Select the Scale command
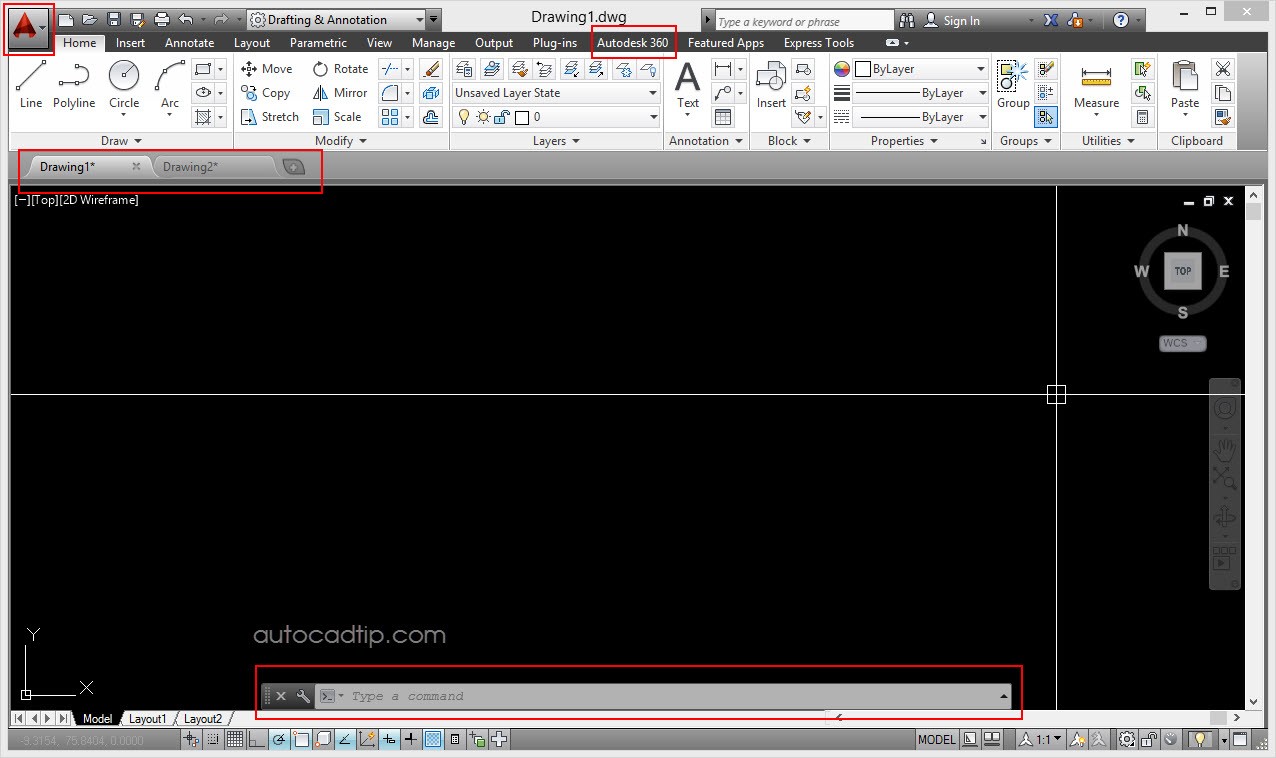The width and height of the screenshot is (1276, 758). point(337,117)
